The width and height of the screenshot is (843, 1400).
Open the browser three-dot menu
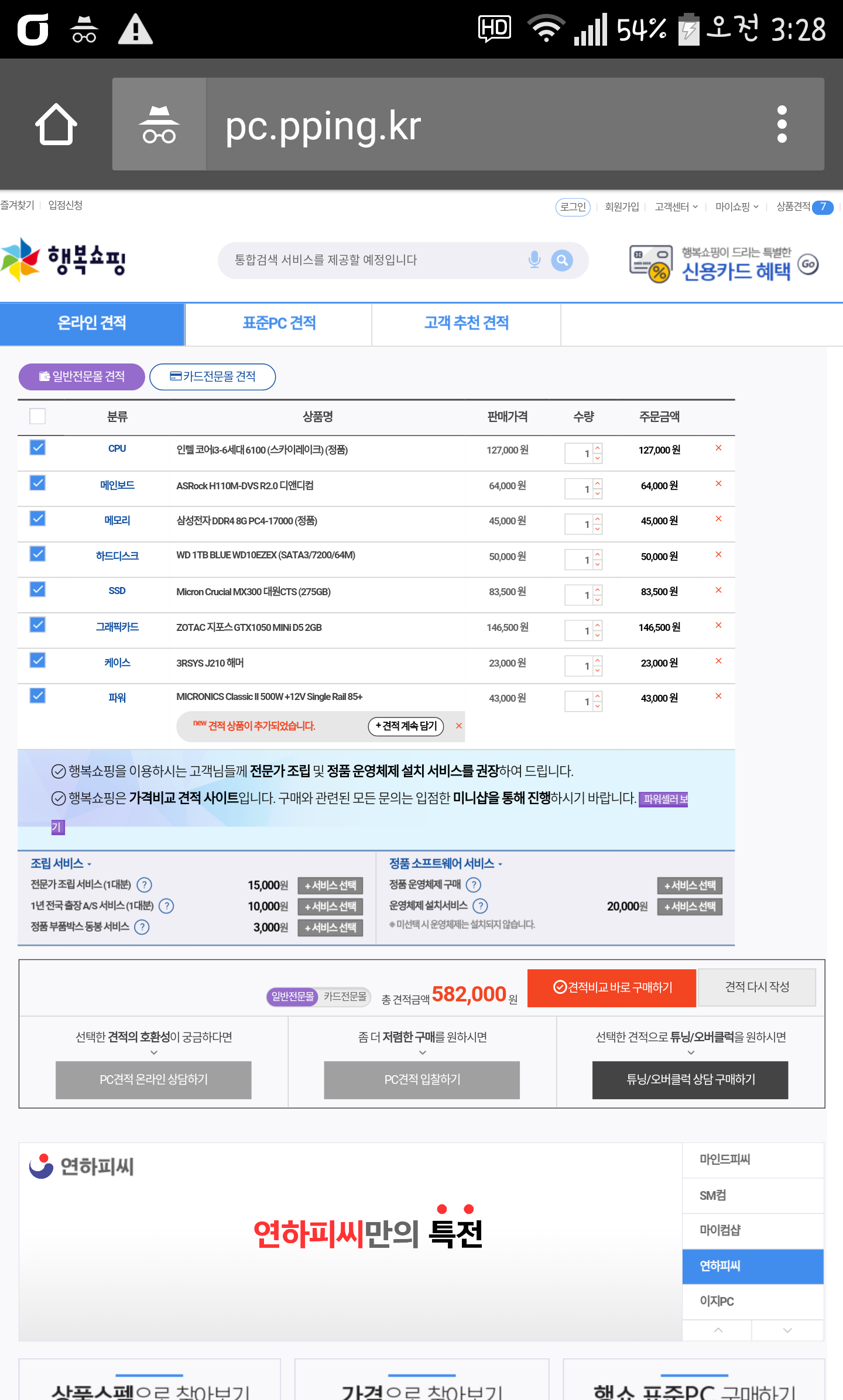coord(782,124)
